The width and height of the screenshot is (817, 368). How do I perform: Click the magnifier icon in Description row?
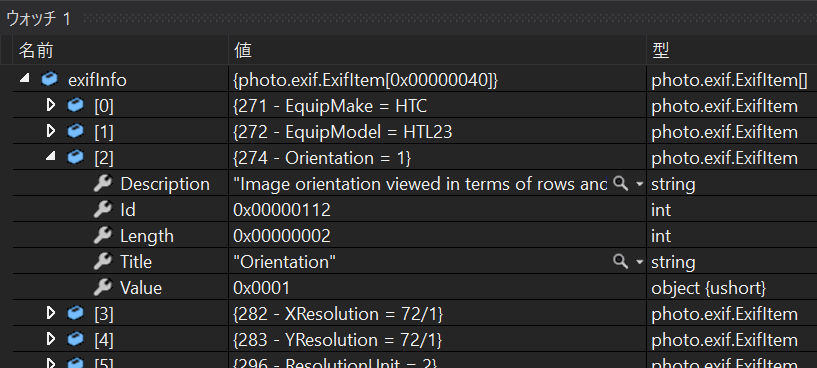(x=620, y=183)
